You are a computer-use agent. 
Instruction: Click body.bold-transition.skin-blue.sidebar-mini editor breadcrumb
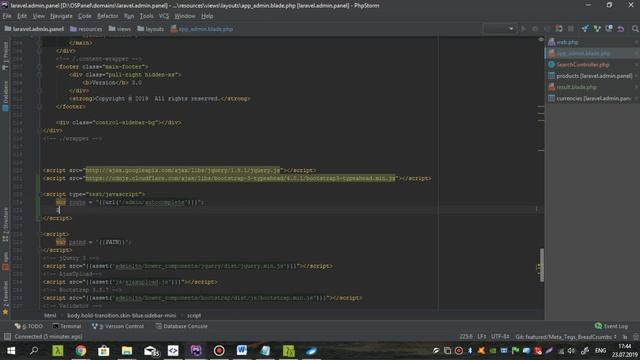tap(122, 316)
